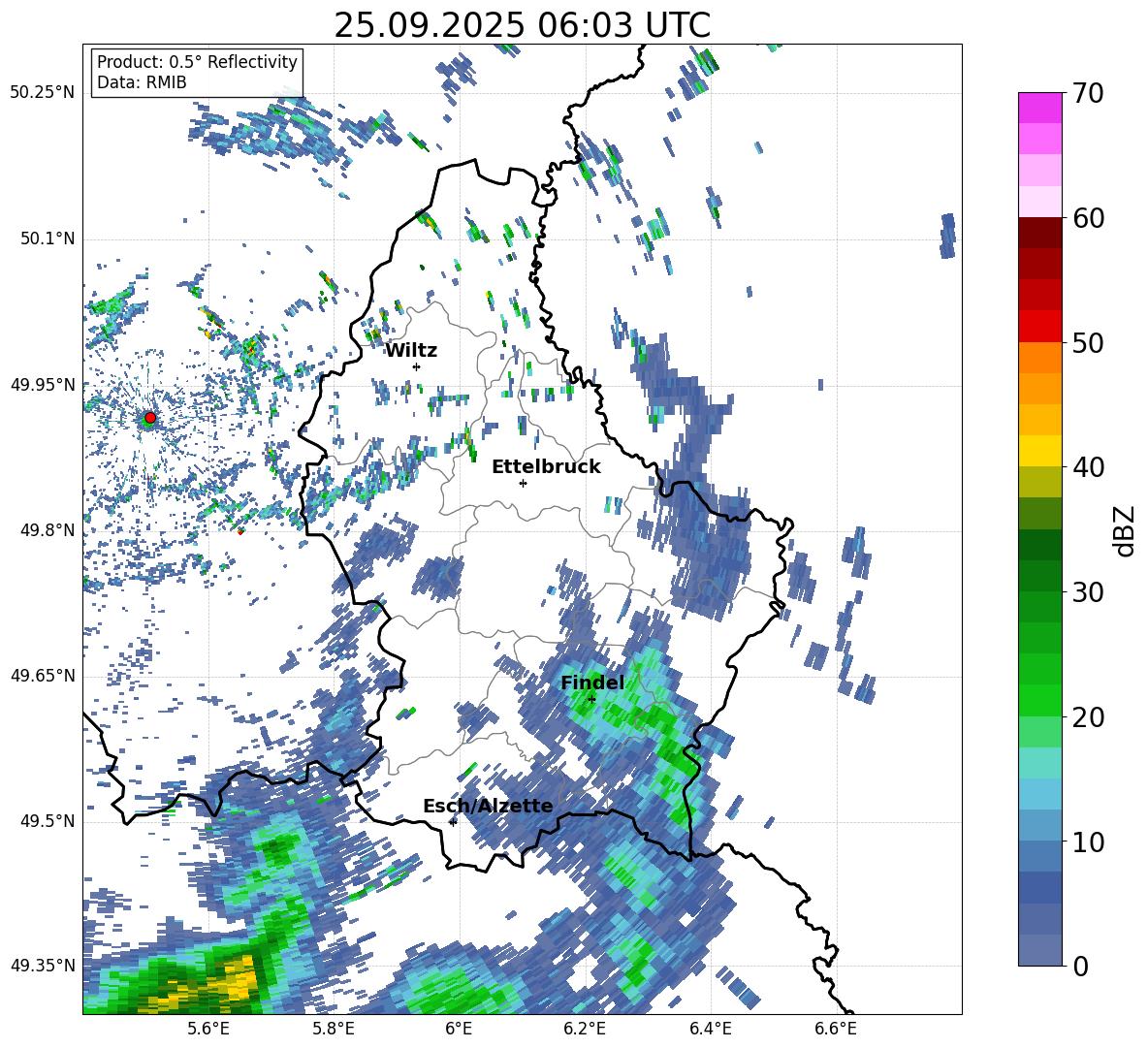This screenshot has height=1048, width=1148.
Task: Click the Ettelbruck city label
Action: pyautogui.click(x=546, y=467)
